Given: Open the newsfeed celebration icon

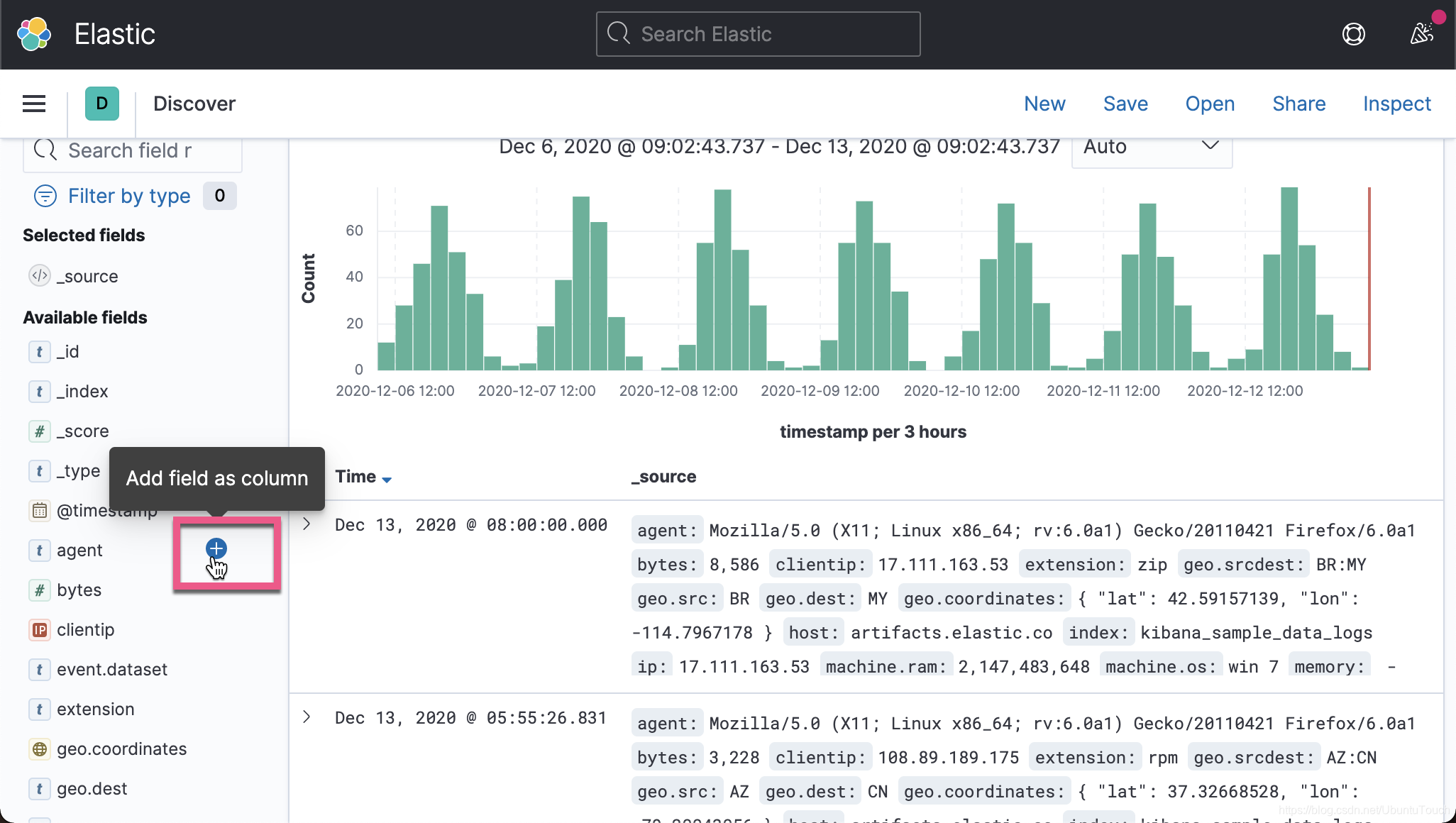Looking at the screenshot, I should [1421, 33].
